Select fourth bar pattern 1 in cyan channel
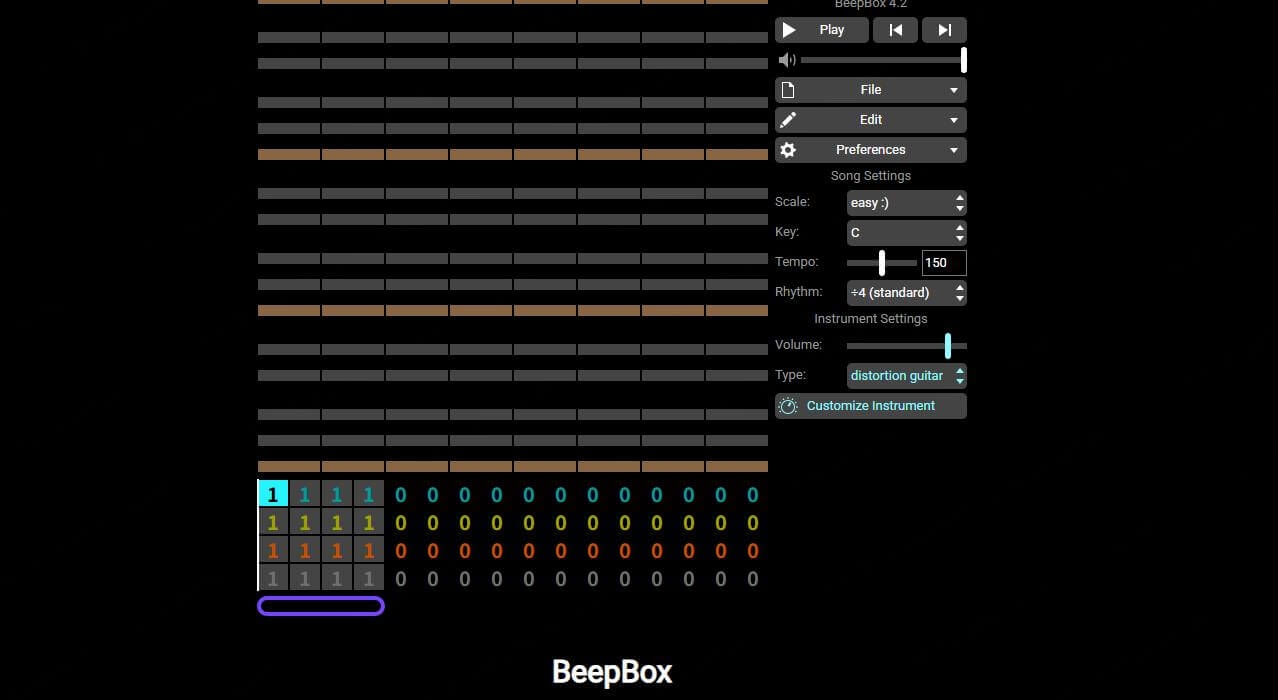 click(x=369, y=494)
